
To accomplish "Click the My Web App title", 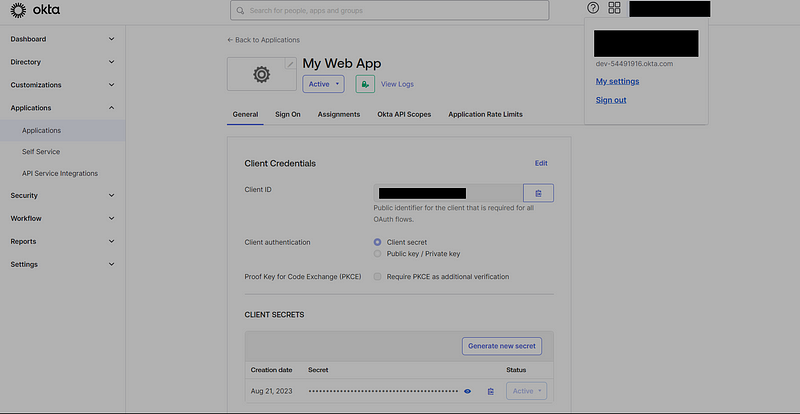I will (342, 63).
